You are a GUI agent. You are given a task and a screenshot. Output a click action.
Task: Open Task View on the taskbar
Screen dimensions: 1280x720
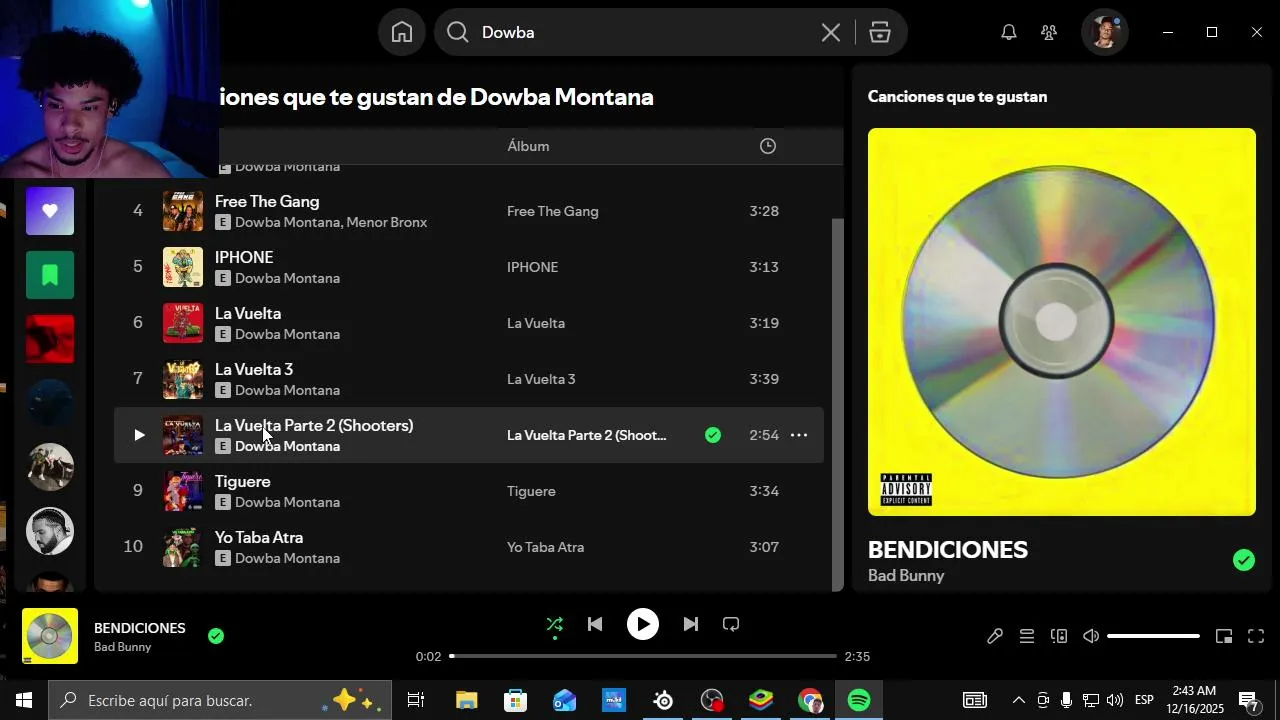coord(416,700)
